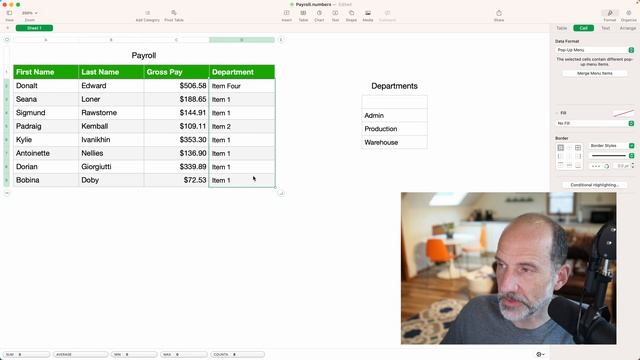
Task: Click the Shape toolbar icon
Action: pos(351,13)
